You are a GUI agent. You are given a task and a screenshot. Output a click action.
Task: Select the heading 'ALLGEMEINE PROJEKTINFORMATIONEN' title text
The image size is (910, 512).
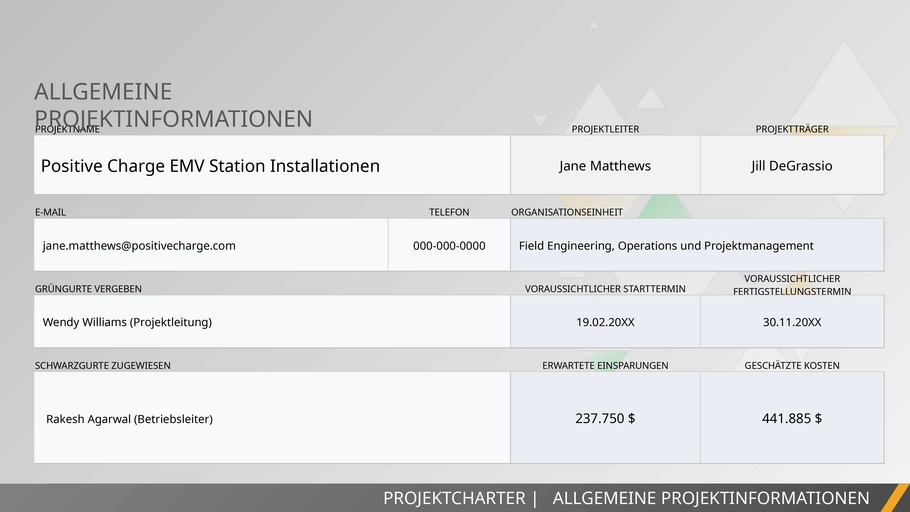click(173, 105)
